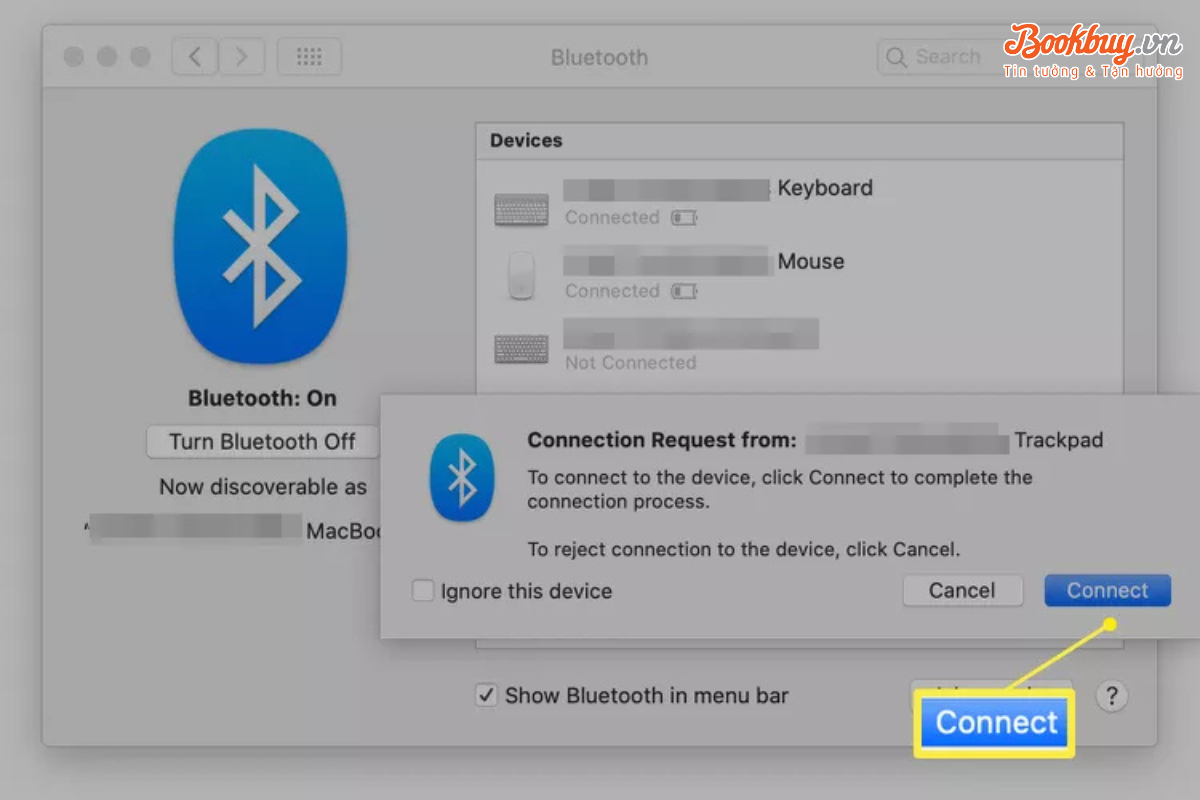This screenshot has width=1200, height=800.
Task: Check the Ignore this device checkbox
Action: (423, 590)
